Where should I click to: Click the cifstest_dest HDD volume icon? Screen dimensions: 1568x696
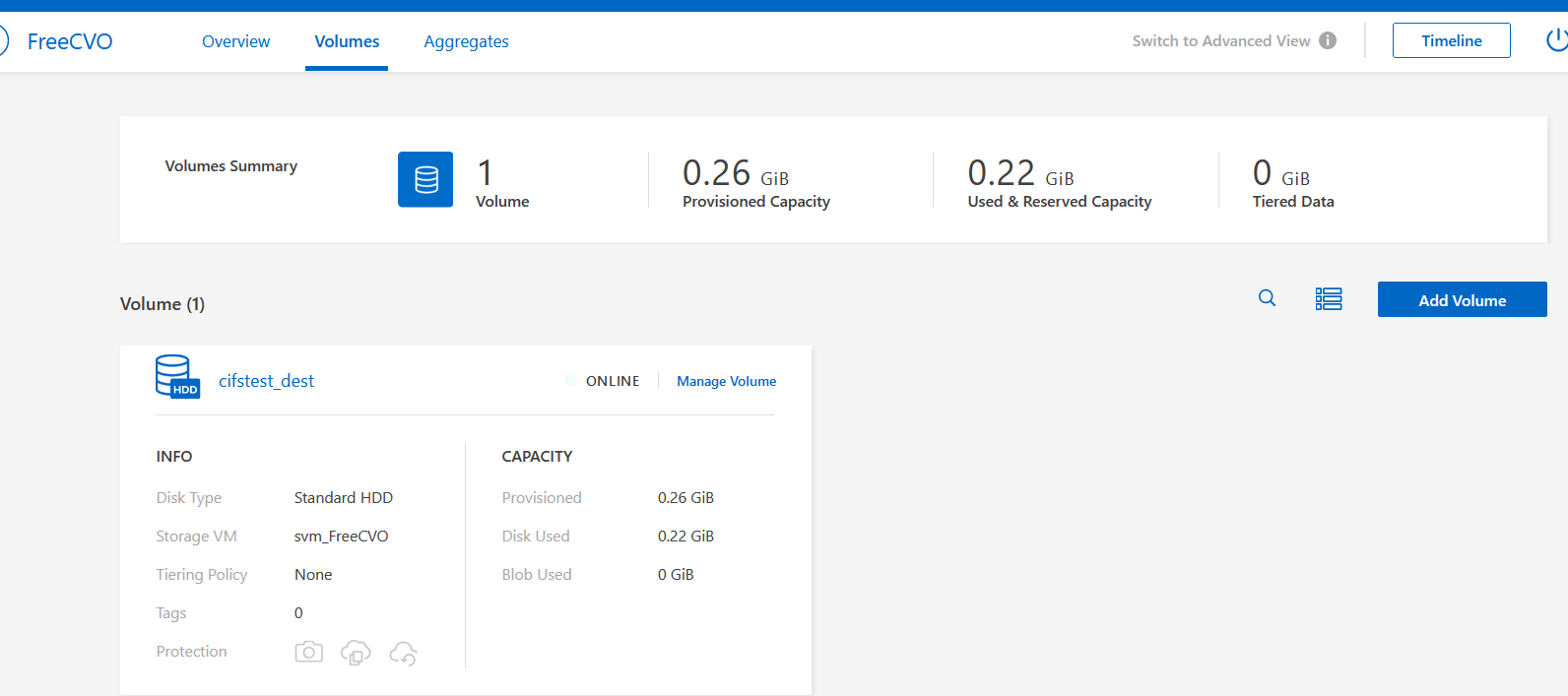177,376
